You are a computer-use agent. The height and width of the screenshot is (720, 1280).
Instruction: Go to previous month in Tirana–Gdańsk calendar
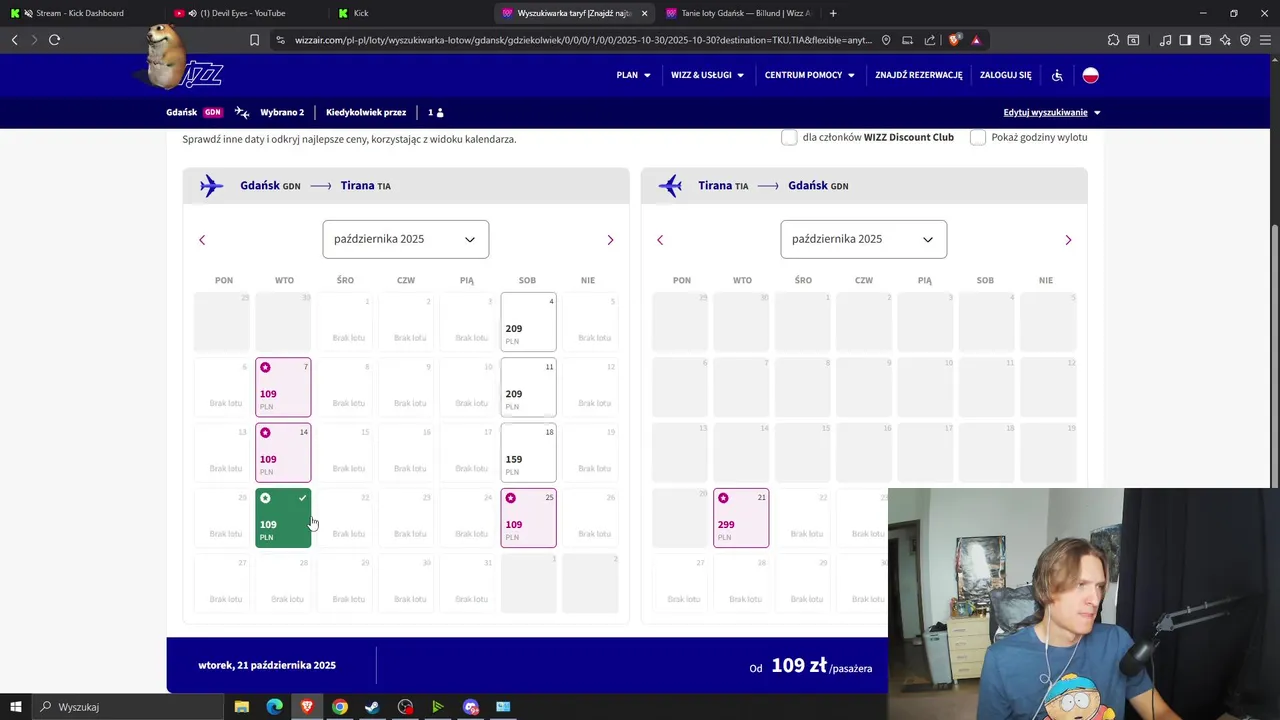click(x=660, y=240)
